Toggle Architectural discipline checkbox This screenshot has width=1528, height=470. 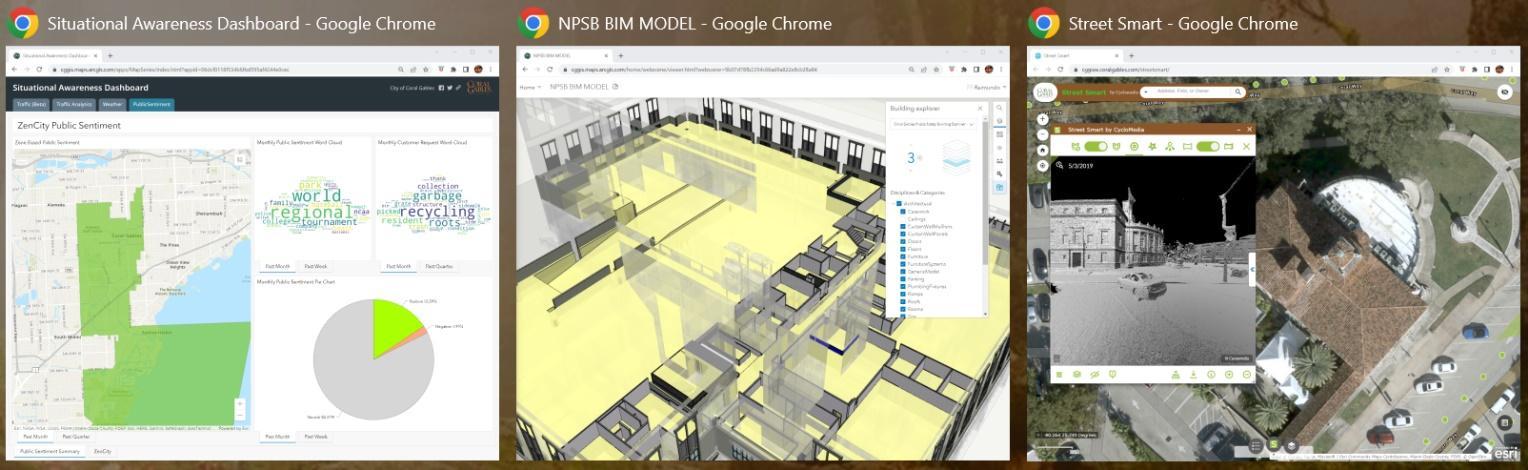click(899, 204)
